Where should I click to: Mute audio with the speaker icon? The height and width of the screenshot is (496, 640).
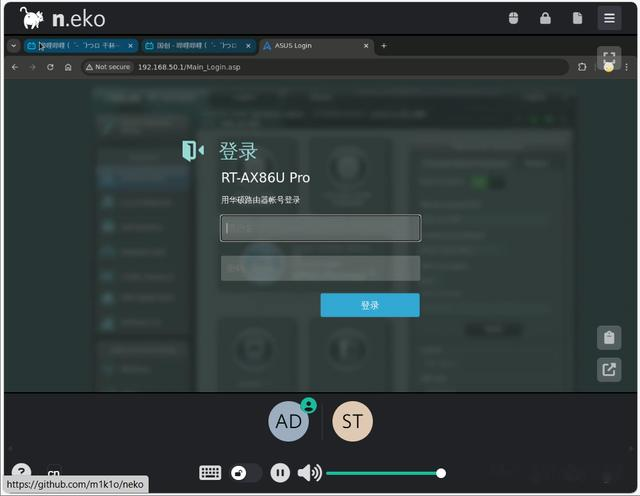click(x=309, y=473)
